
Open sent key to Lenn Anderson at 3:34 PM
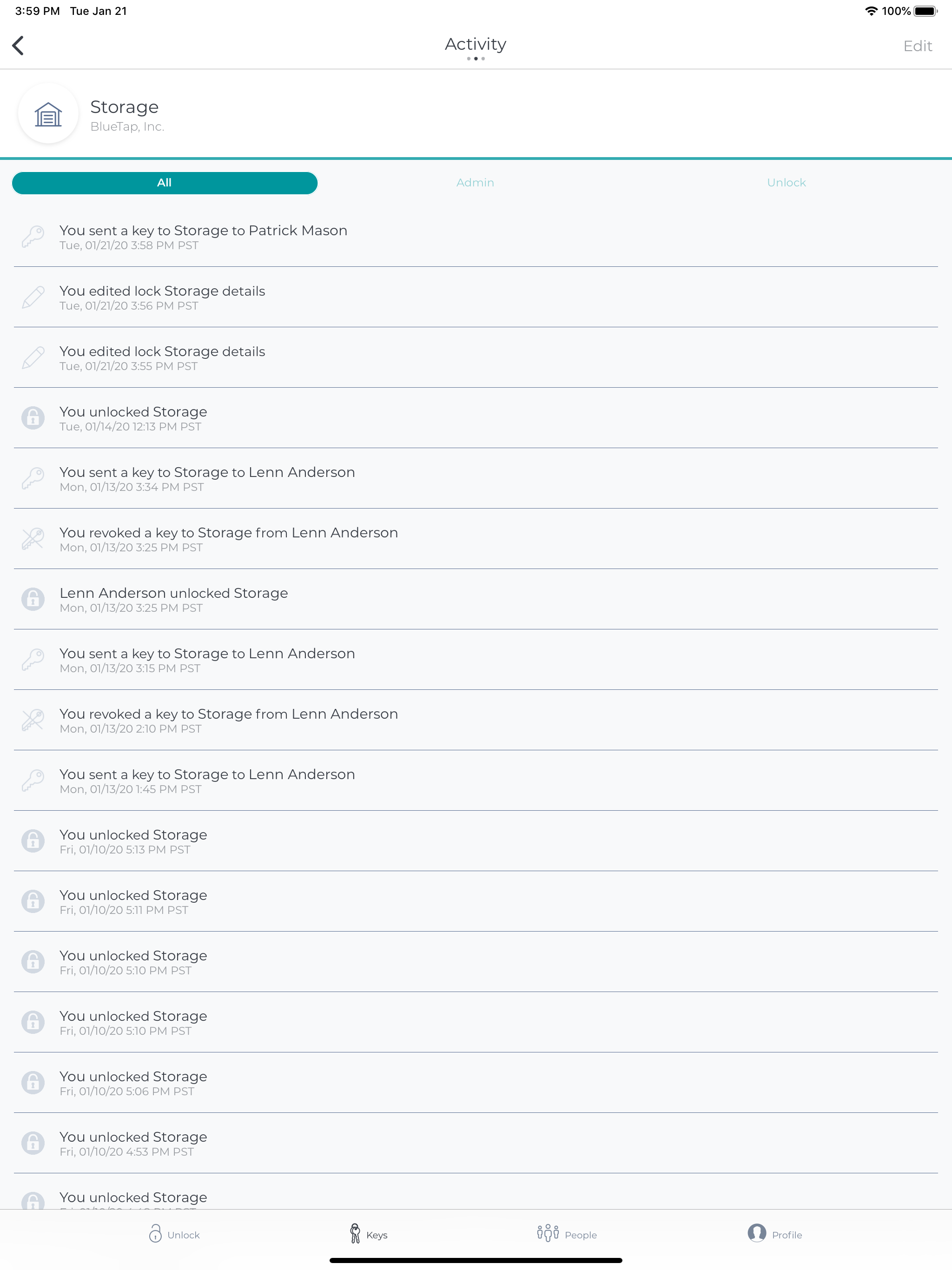(x=476, y=478)
